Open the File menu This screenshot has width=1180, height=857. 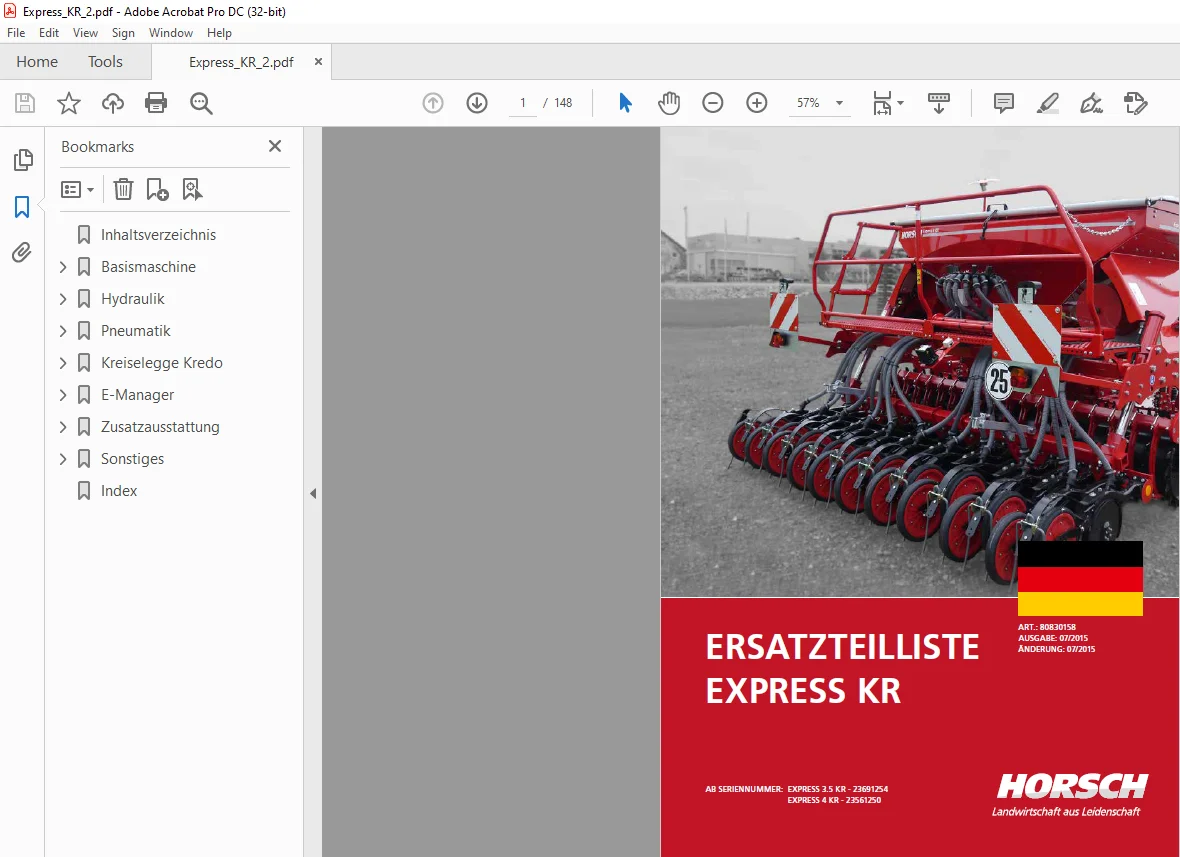click(x=16, y=33)
